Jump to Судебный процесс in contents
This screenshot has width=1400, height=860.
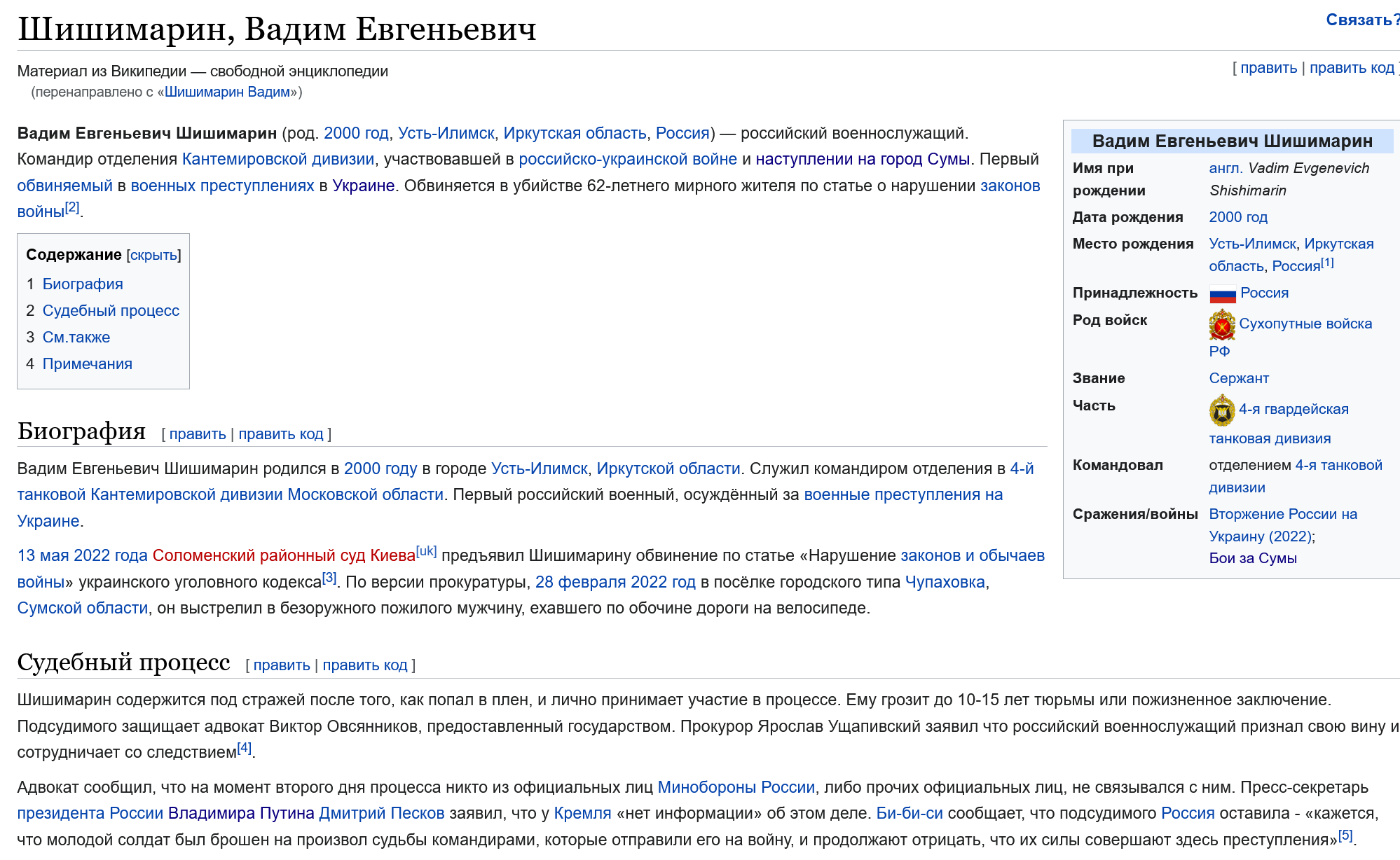point(111,311)
